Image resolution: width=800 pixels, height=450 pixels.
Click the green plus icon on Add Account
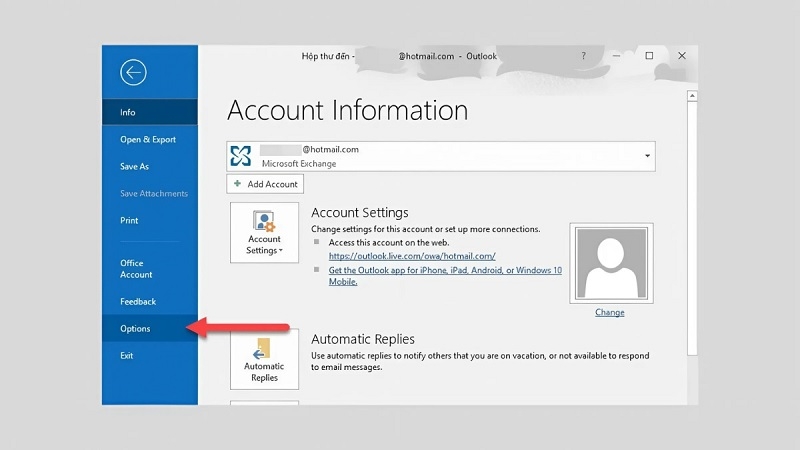coord(237,184)
